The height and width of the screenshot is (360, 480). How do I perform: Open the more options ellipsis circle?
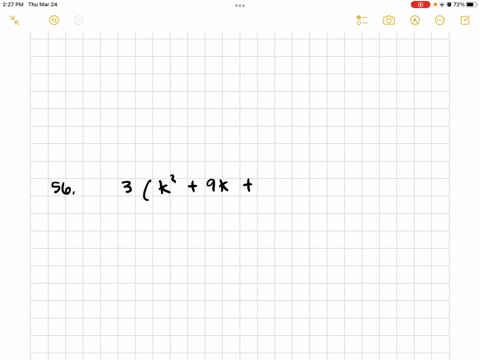pyautogui.click(x=440, y=20)
